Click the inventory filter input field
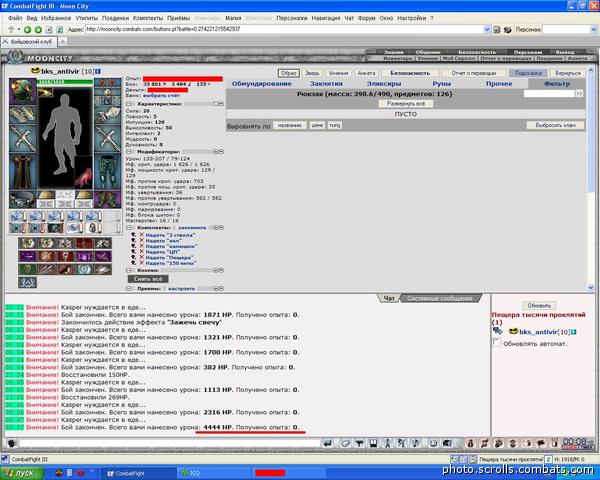Screen dimensions: 600x480 click(x=549, y=93)
